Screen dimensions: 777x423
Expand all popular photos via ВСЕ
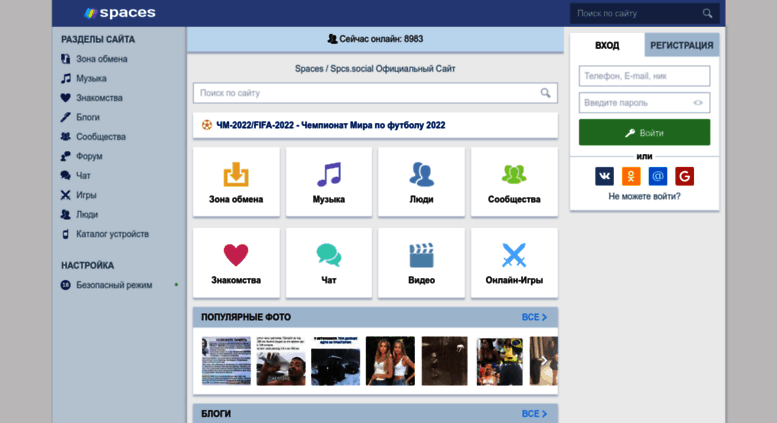click(x=534, y=317)
